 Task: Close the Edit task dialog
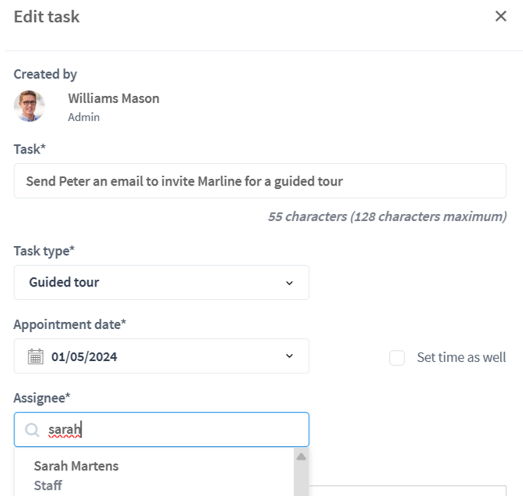pos(501,16)
